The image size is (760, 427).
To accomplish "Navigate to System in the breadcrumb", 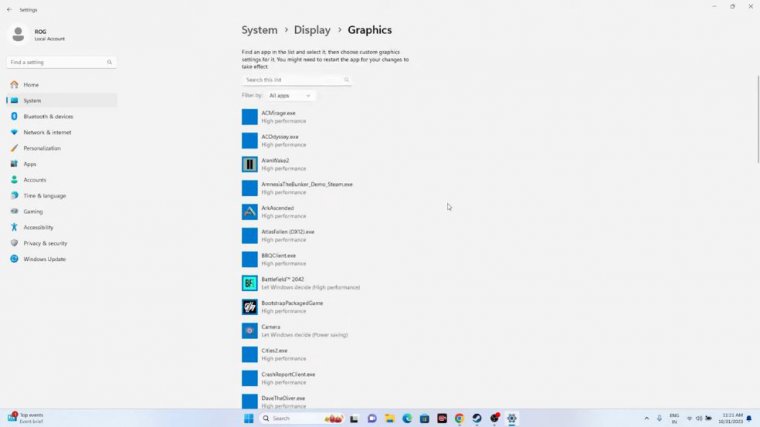I will pyautogui.click(x=260, y=30).
